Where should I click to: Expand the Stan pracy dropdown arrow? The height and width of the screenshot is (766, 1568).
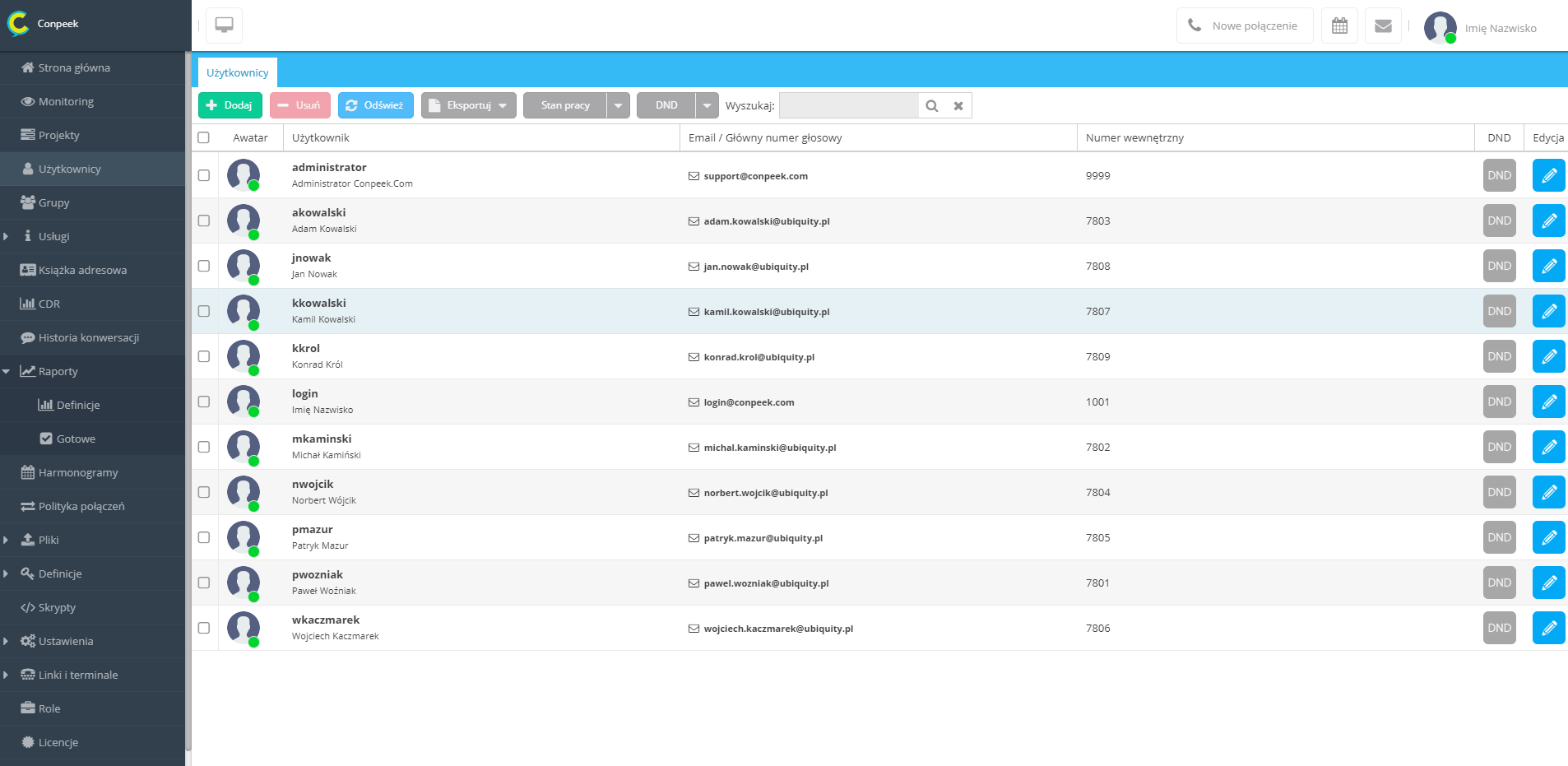click(619, 105)
